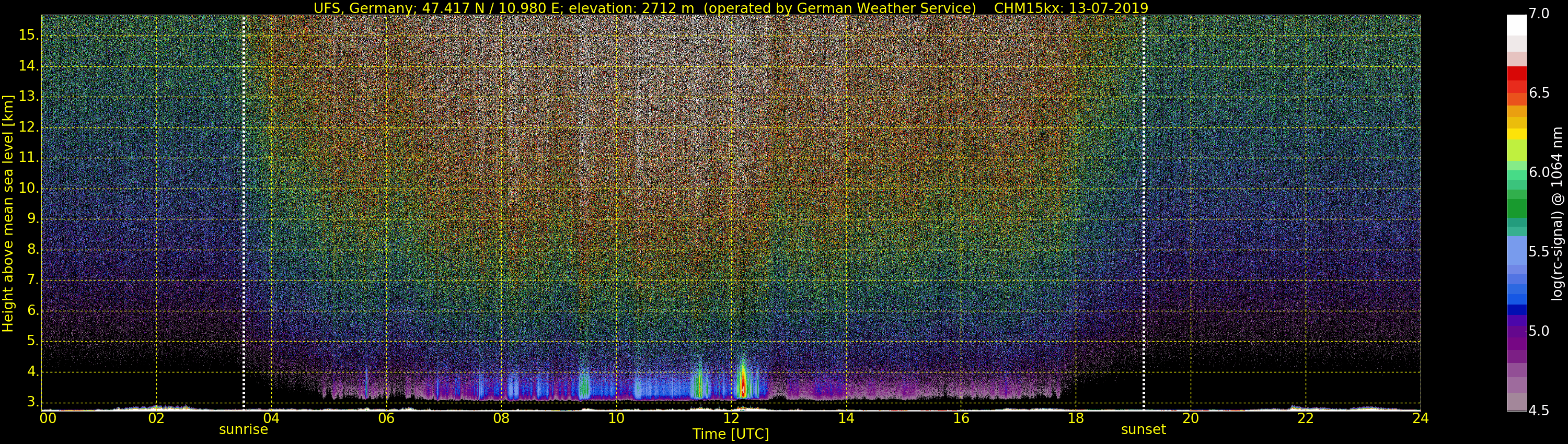Image resolution: width=1568 pixels, height=444 pixels.
Task: Click the red signal peak near 12 UTC
Action: click(743, 384)
